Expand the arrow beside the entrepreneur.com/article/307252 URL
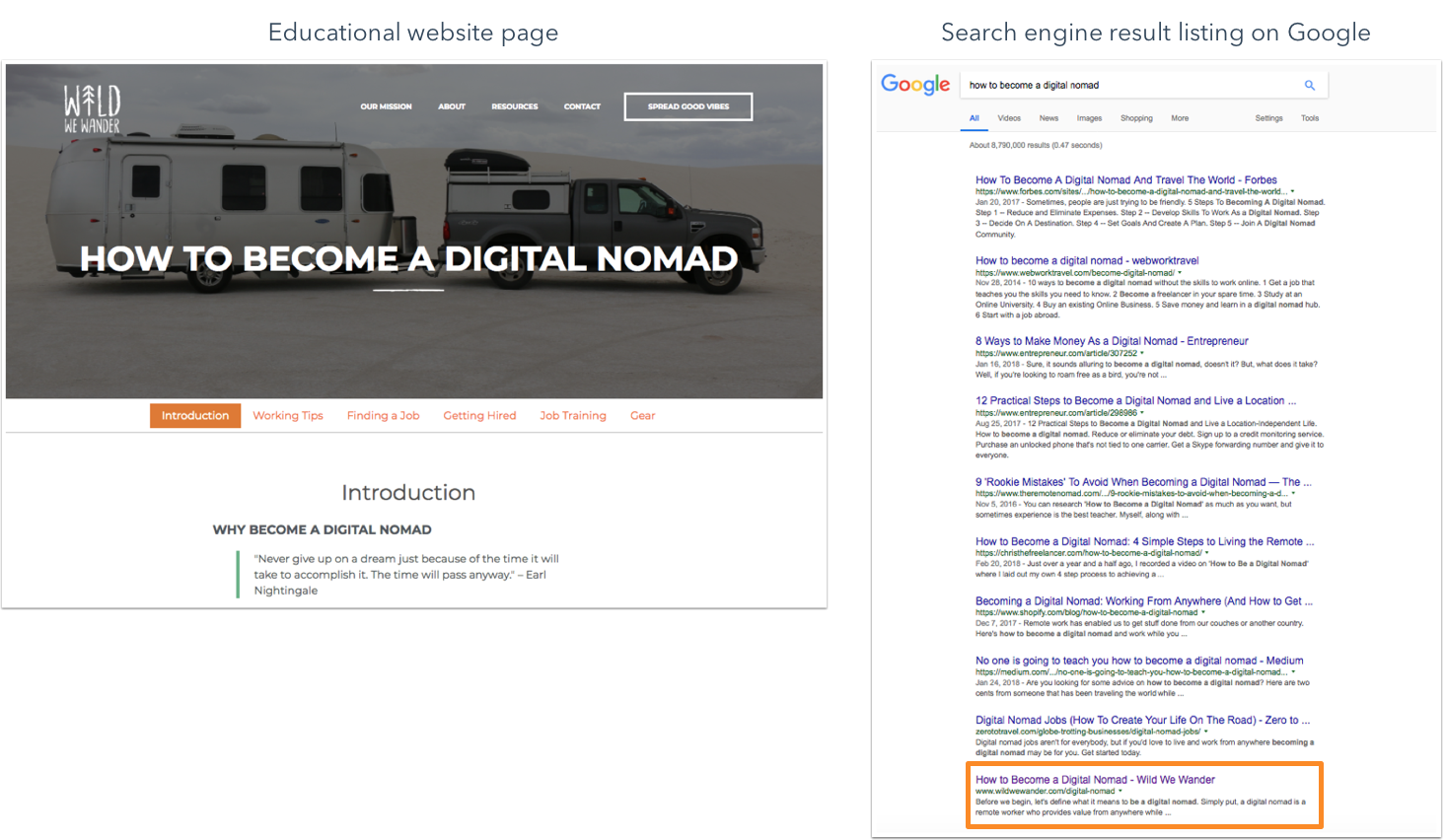This screenshot has height=840, width=1446. tap(1142, 353)
